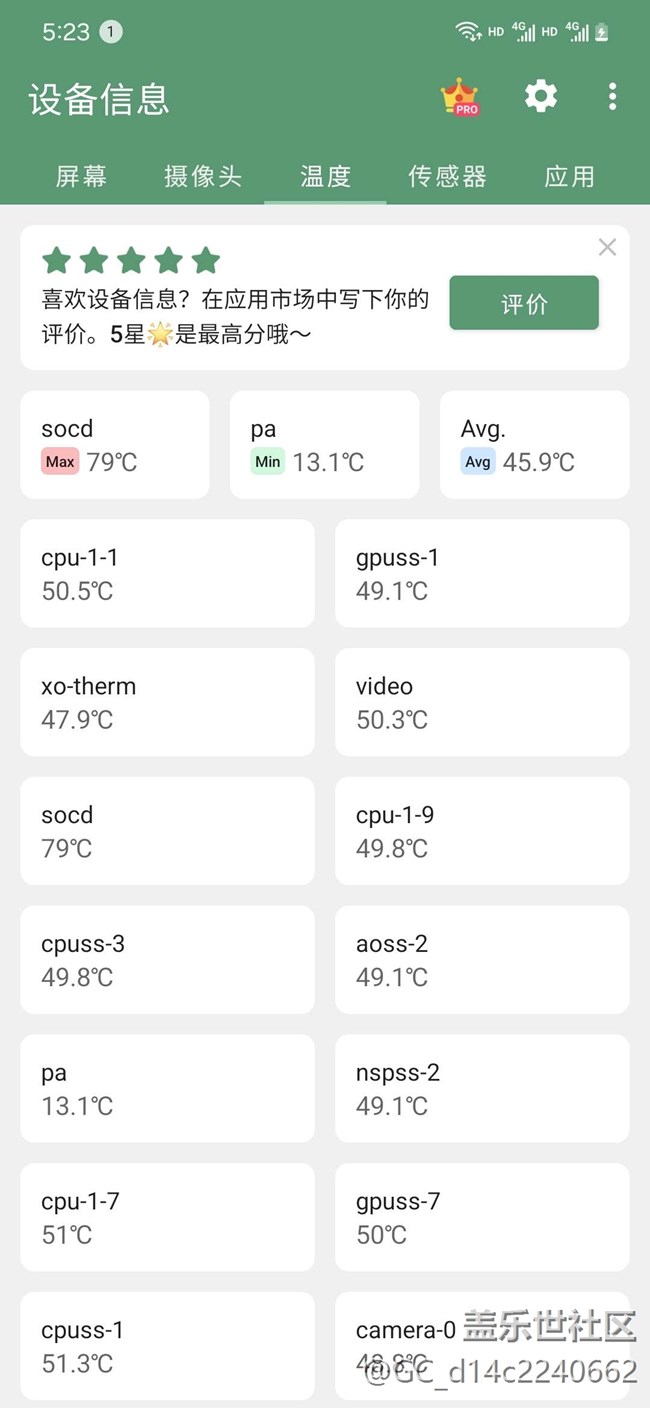Dismiss the rating prompt card

click(607, 247)
